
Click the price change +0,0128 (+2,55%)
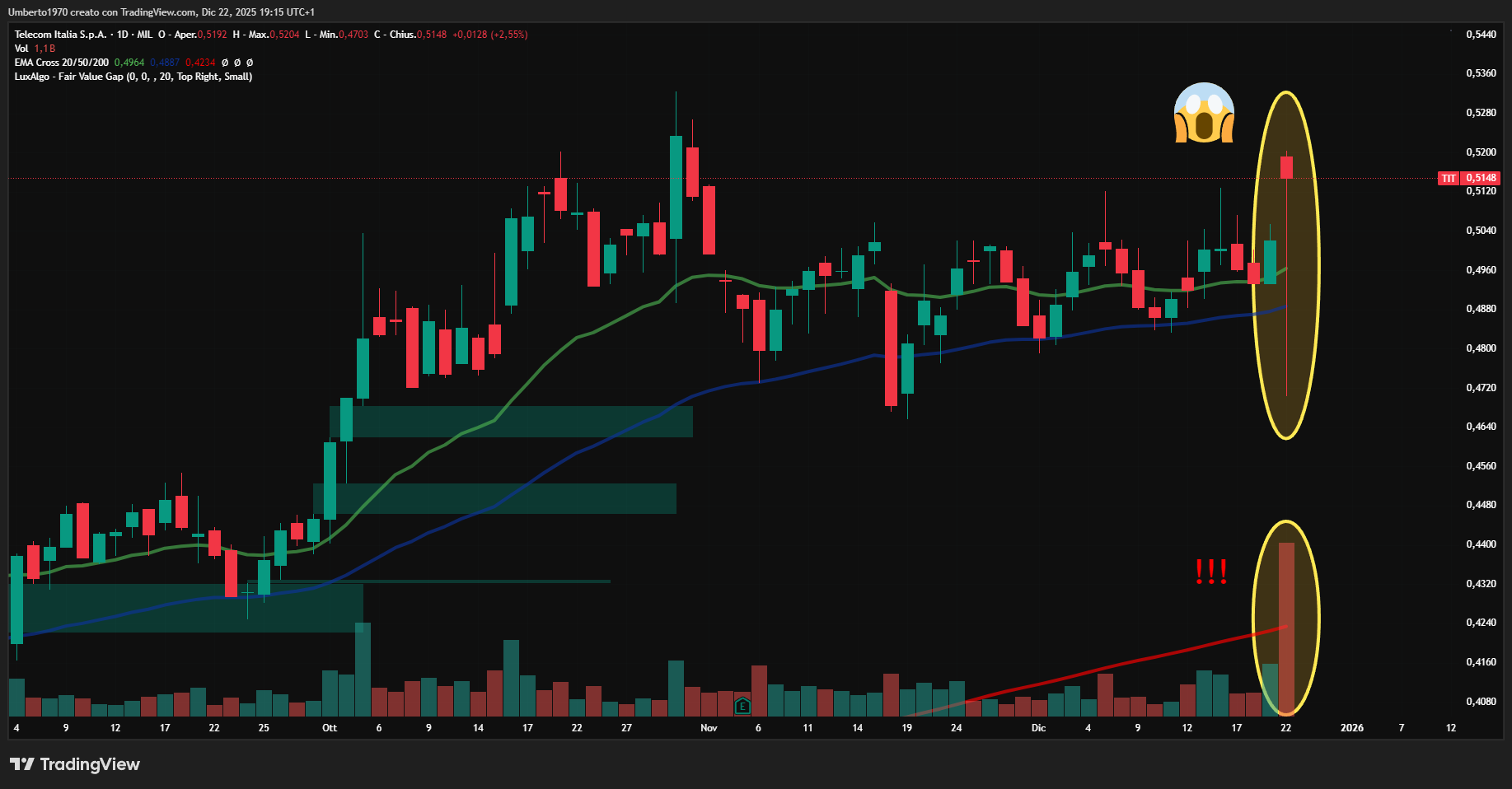tap(490, 35)
